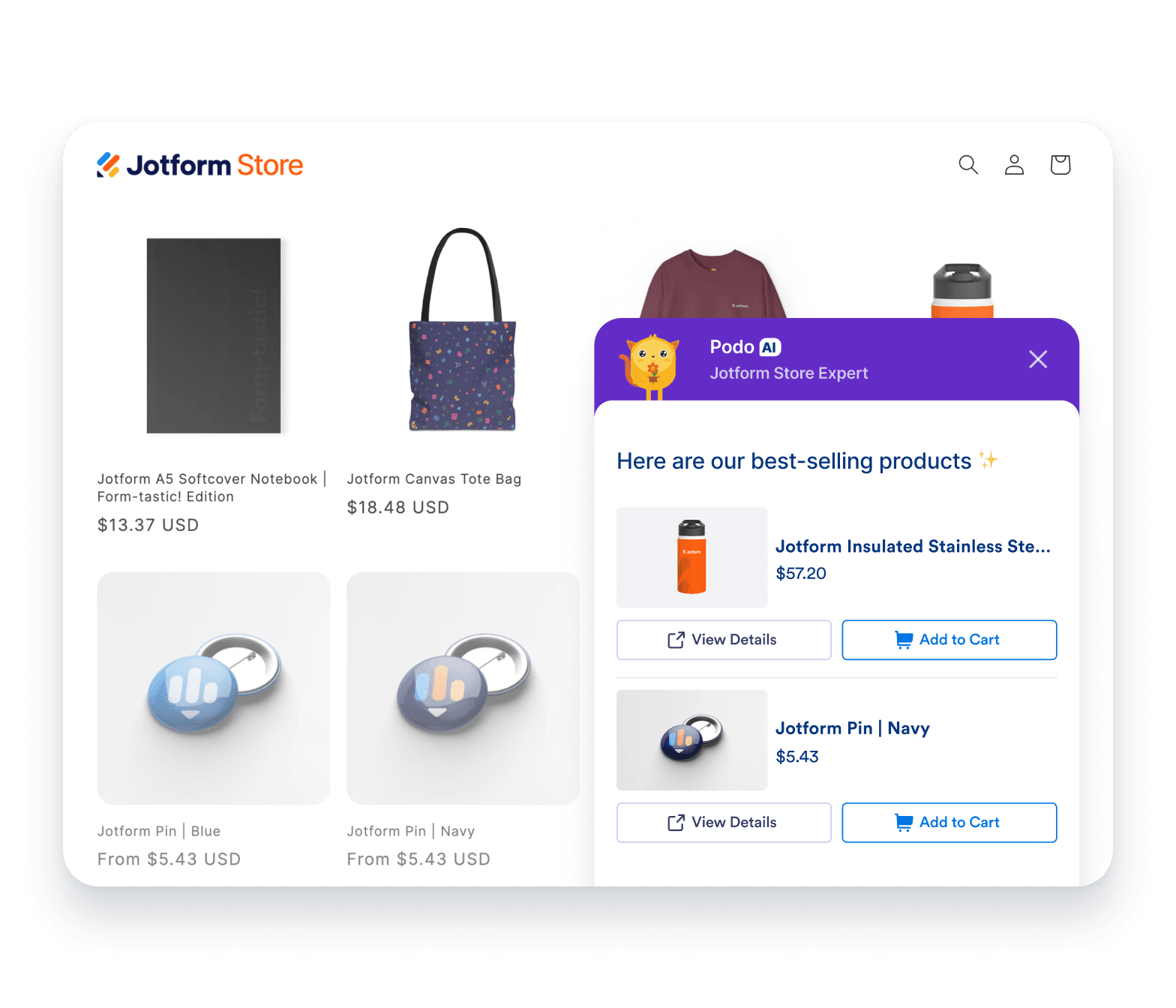Open the orange bottle thumbnail in chat

coord(691,557)
